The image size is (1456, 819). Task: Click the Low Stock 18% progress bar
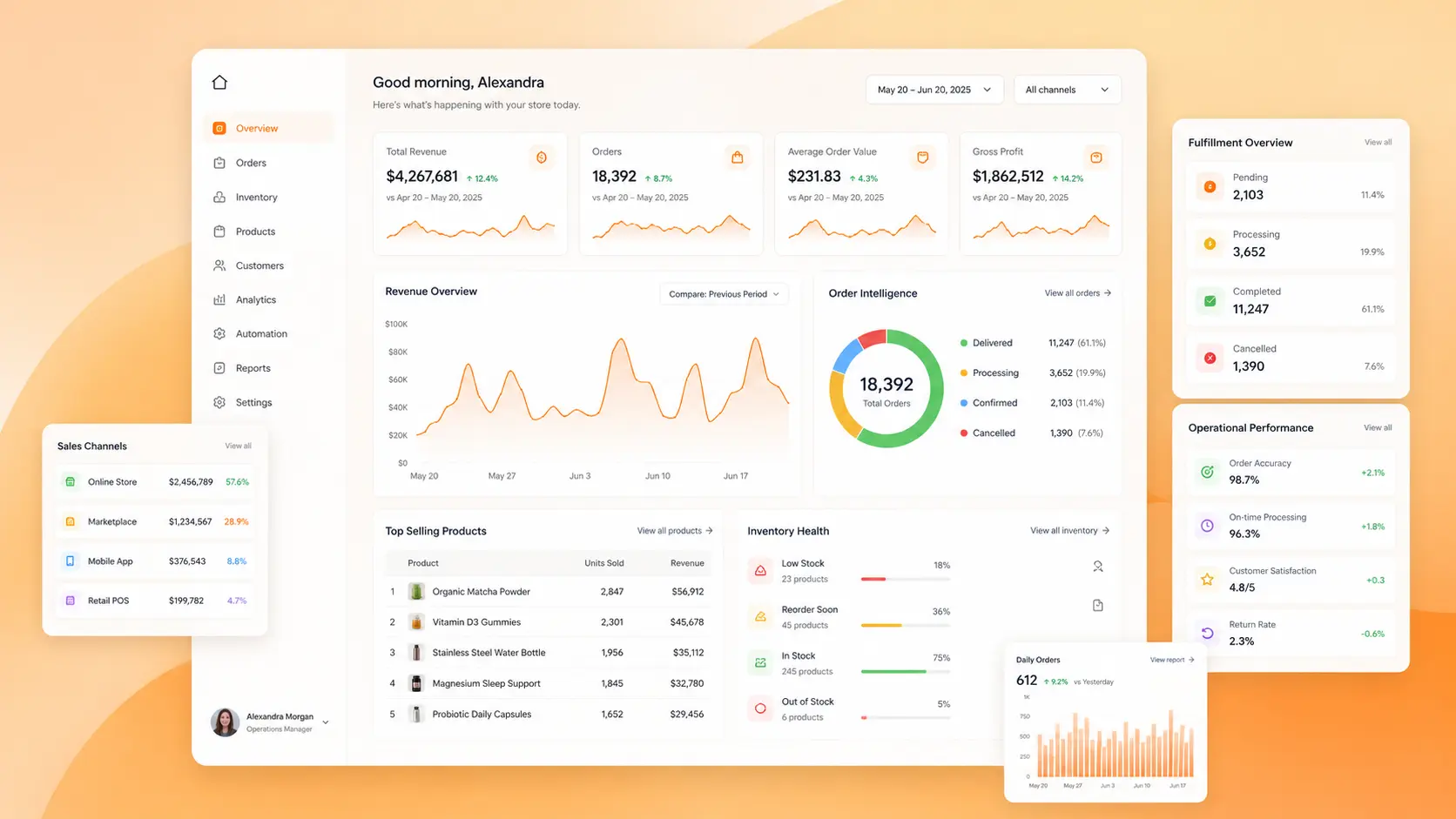906,579
